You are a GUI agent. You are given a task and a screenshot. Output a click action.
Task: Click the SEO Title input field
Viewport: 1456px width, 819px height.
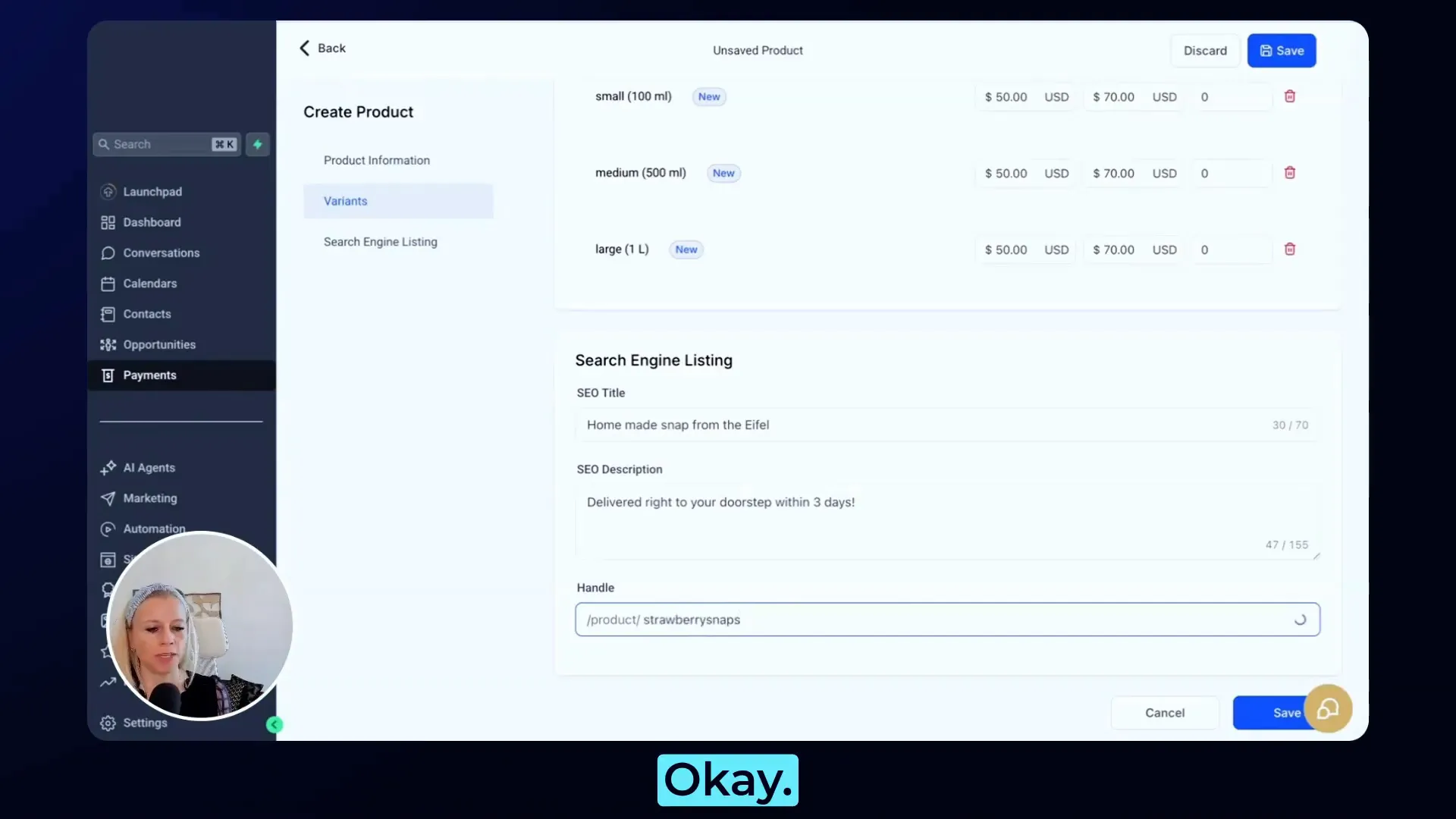click(x=947, y=425)
